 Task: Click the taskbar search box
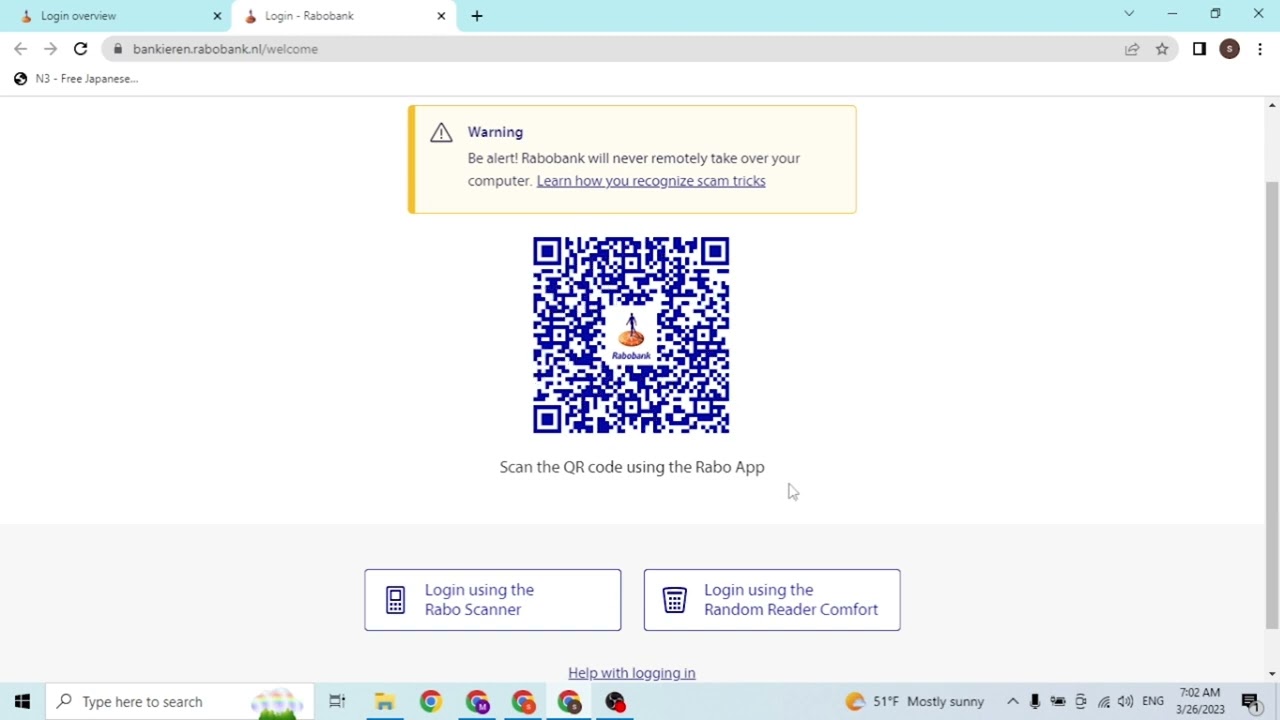[180, 702]
